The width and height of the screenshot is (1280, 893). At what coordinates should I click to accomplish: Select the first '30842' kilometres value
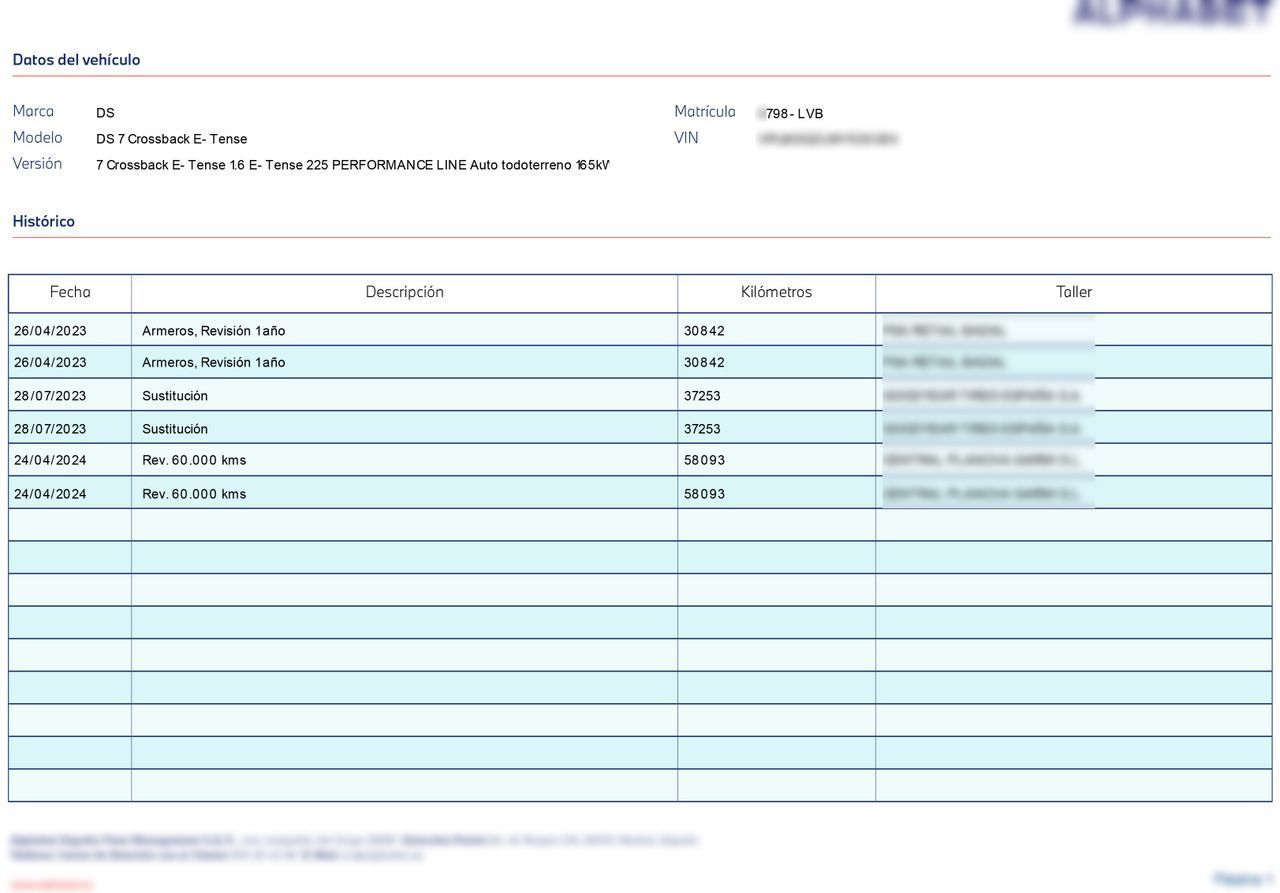click(x=705, y=331)
